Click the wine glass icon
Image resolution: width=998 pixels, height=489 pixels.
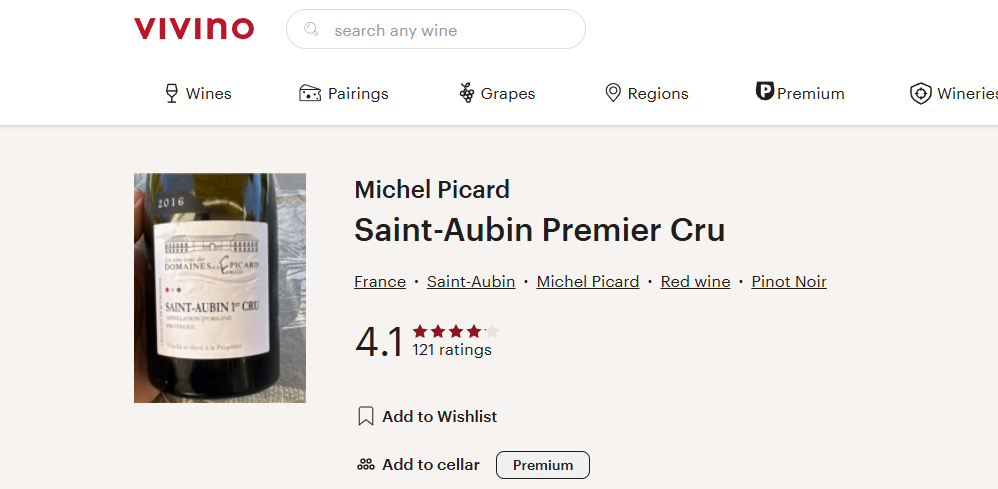click(171, 94)
